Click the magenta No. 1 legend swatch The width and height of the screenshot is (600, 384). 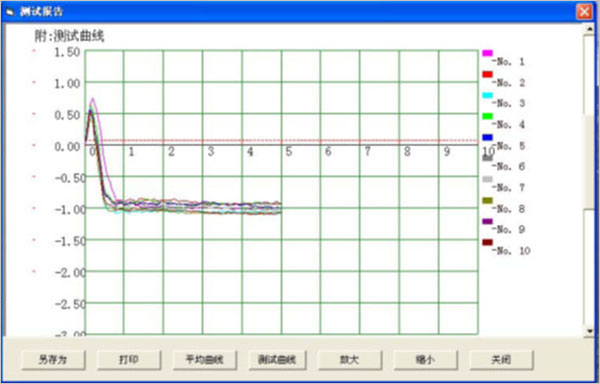[488, 53]
